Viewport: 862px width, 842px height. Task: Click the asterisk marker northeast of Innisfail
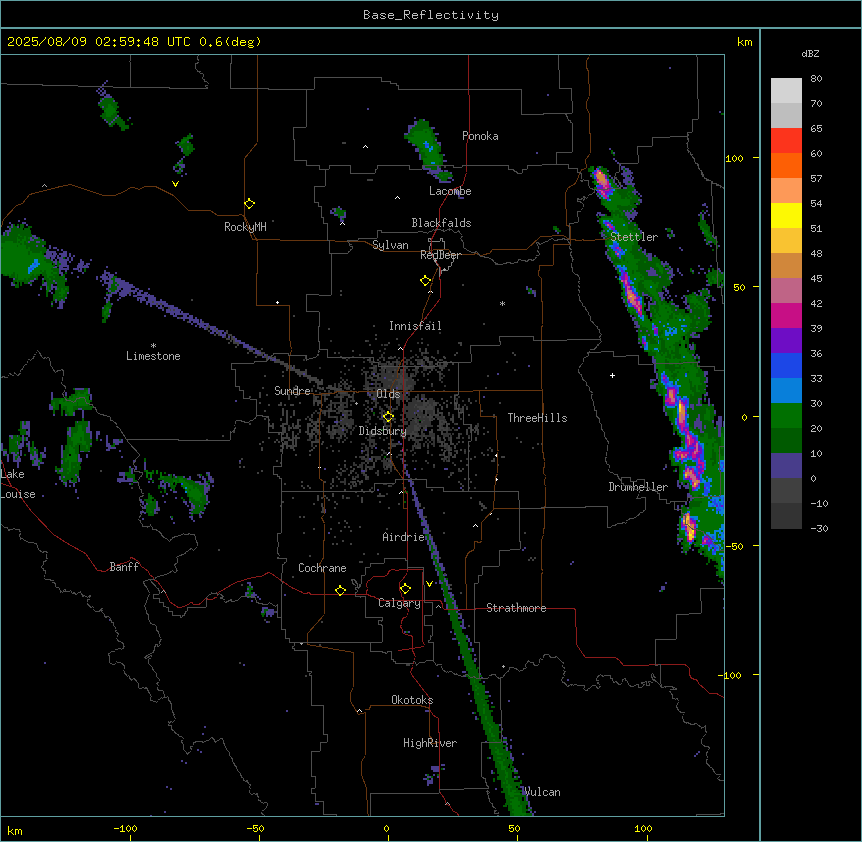[x=502, y=303]
